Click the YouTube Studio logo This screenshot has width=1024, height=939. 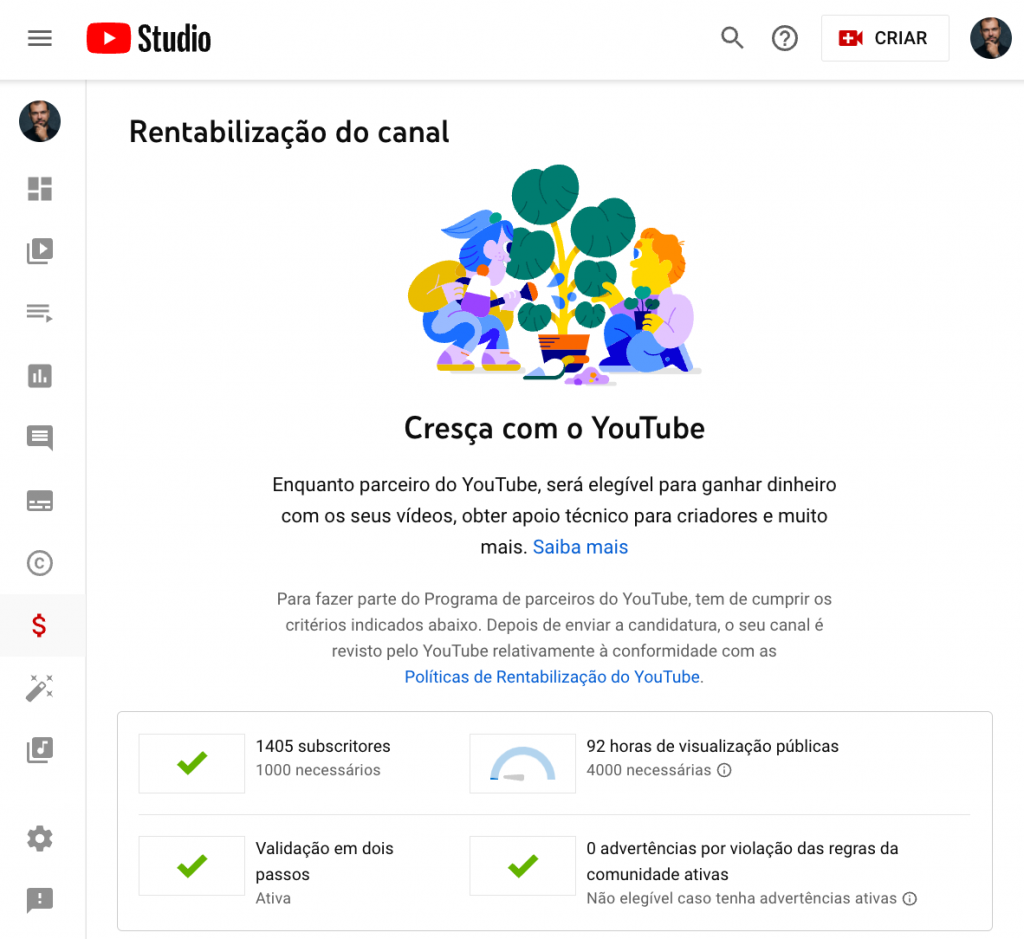point(149,39)
